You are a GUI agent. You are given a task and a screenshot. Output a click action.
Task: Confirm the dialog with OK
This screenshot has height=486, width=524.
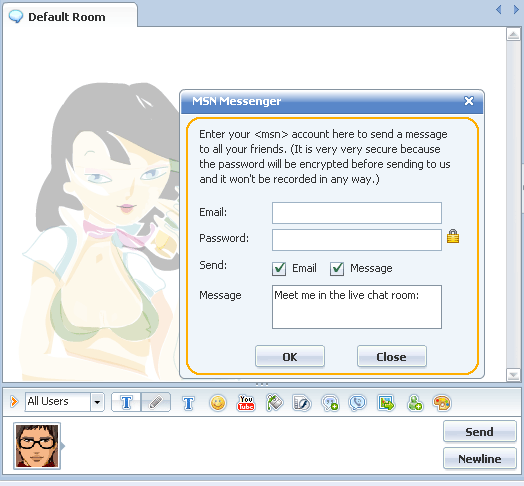click(x=290, y=357)
